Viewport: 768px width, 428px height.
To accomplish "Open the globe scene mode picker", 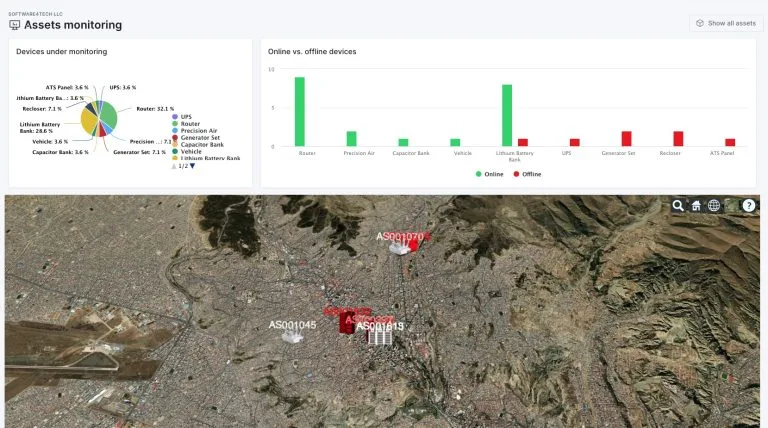I will pos(714,206).
